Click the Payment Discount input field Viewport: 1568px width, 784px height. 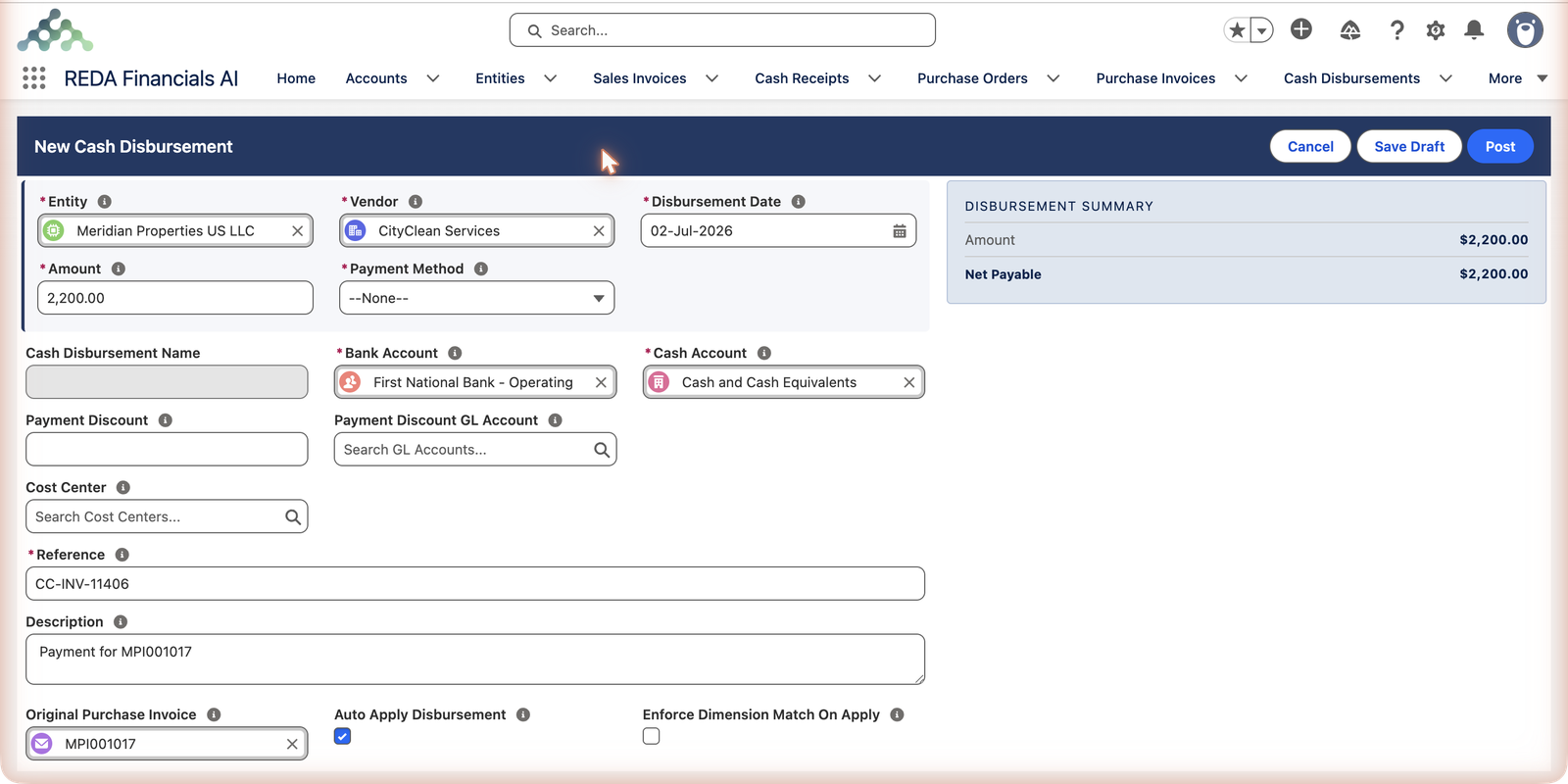pyautogui.click(x=167, y=450)
